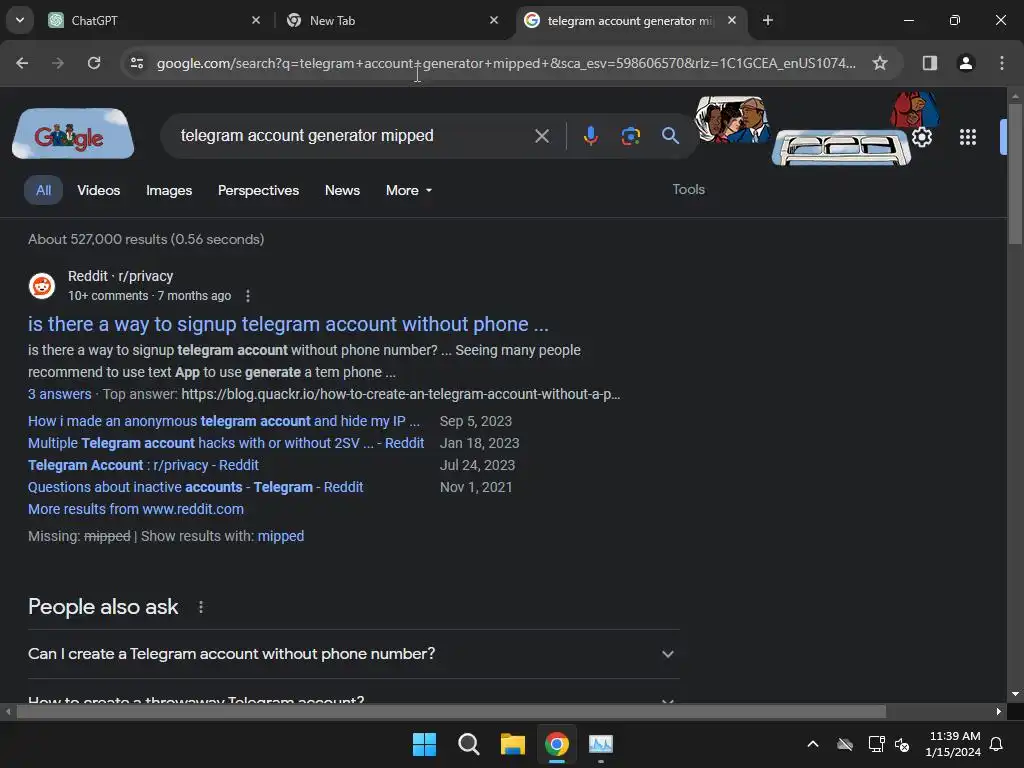The height and width of the screenshot is (768, 1024).
Task: Click the scroll right arrow
Action: click(x=999, y=712)
